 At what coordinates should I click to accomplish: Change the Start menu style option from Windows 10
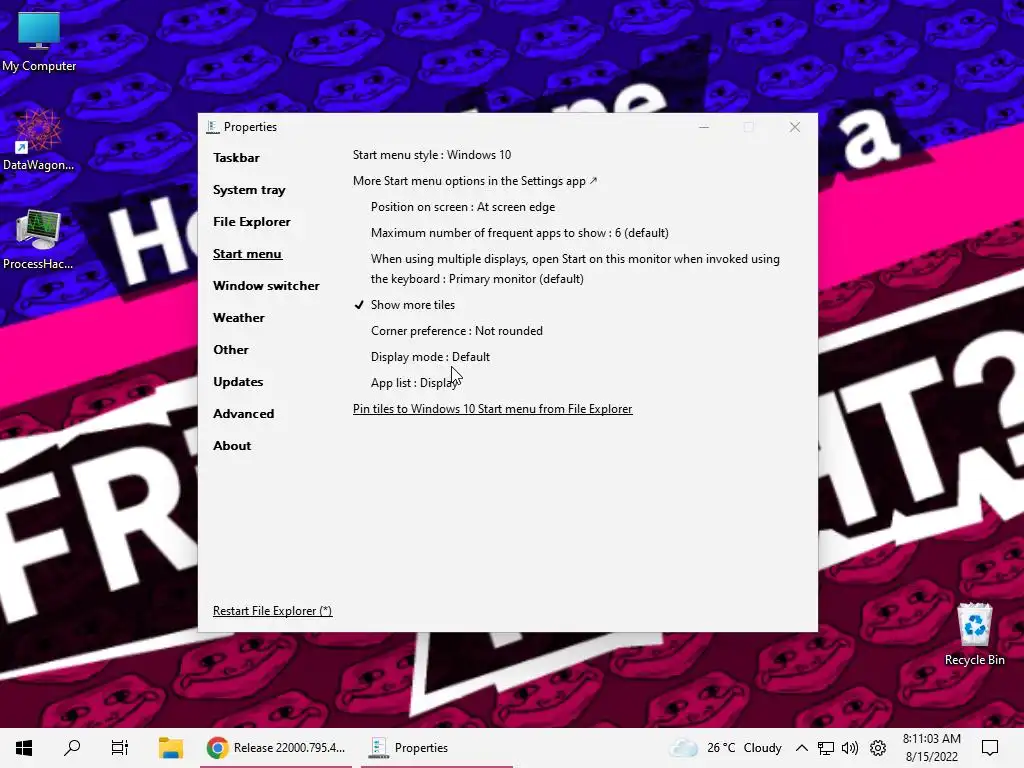click(x=432, y=155)
